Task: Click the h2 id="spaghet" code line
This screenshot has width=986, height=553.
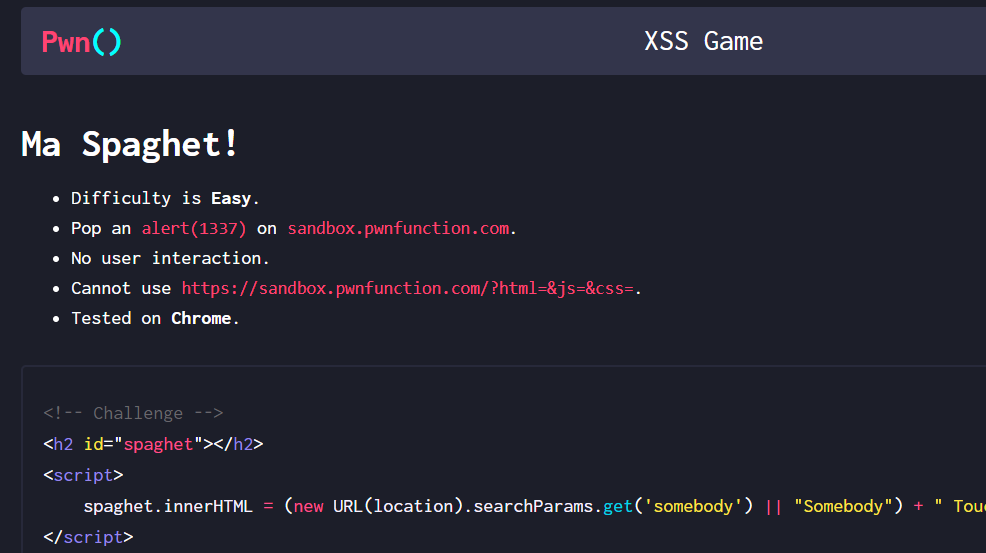Action: [x=153, y=444]
